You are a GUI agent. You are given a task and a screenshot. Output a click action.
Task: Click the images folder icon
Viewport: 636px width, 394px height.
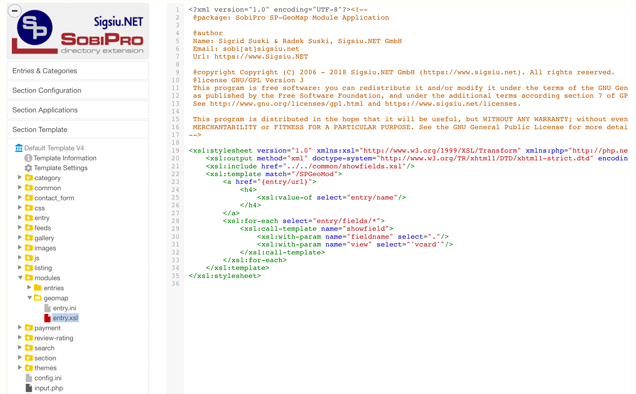29,248
